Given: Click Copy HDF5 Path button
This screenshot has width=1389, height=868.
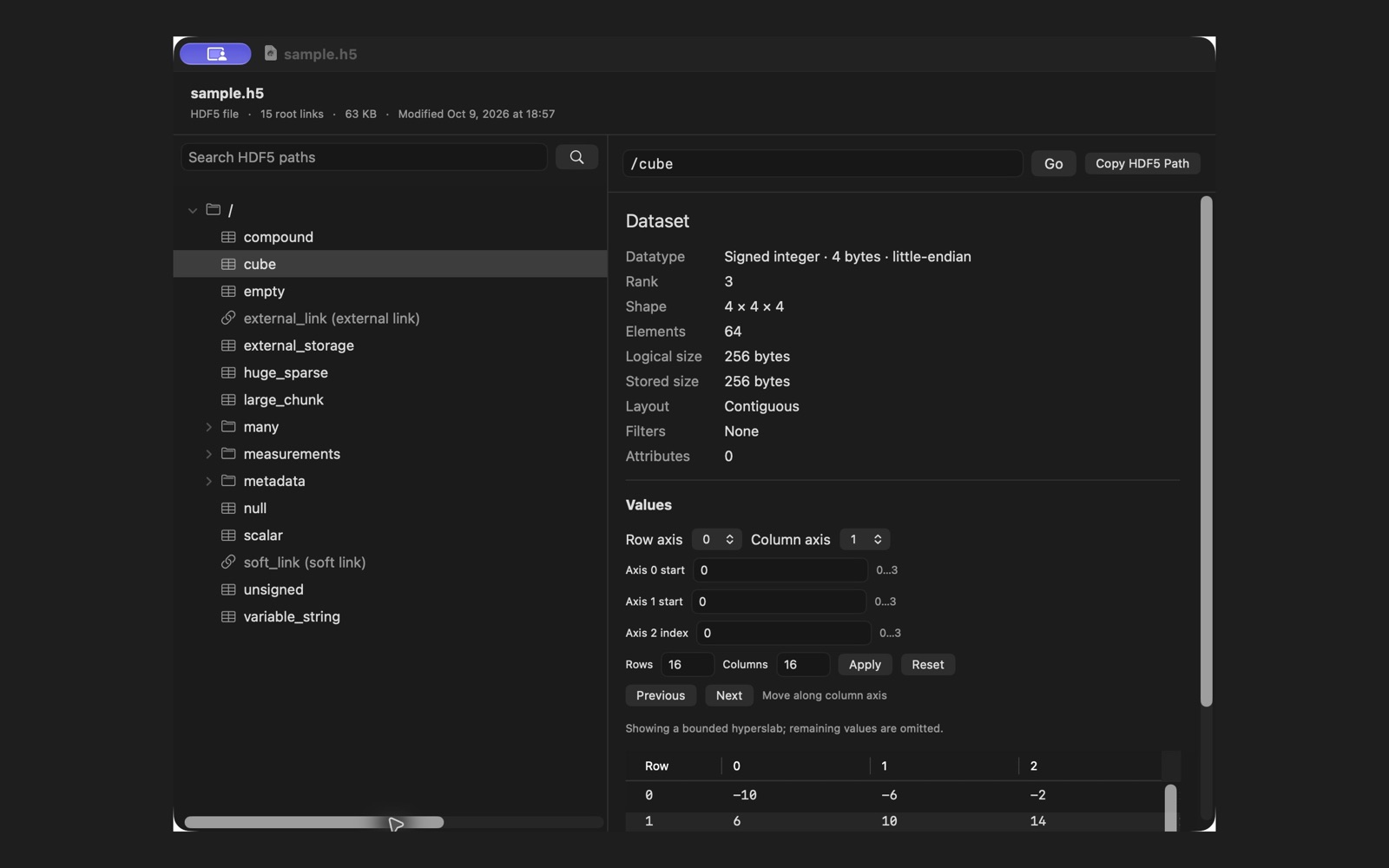Looking at the screenshot, I should 1142,163.
